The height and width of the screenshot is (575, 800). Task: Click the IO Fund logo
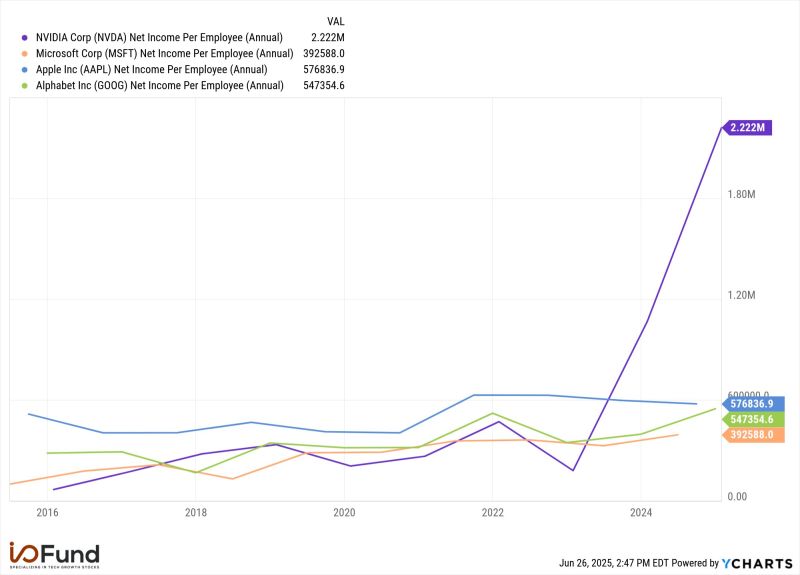click(x=54, y=554)
